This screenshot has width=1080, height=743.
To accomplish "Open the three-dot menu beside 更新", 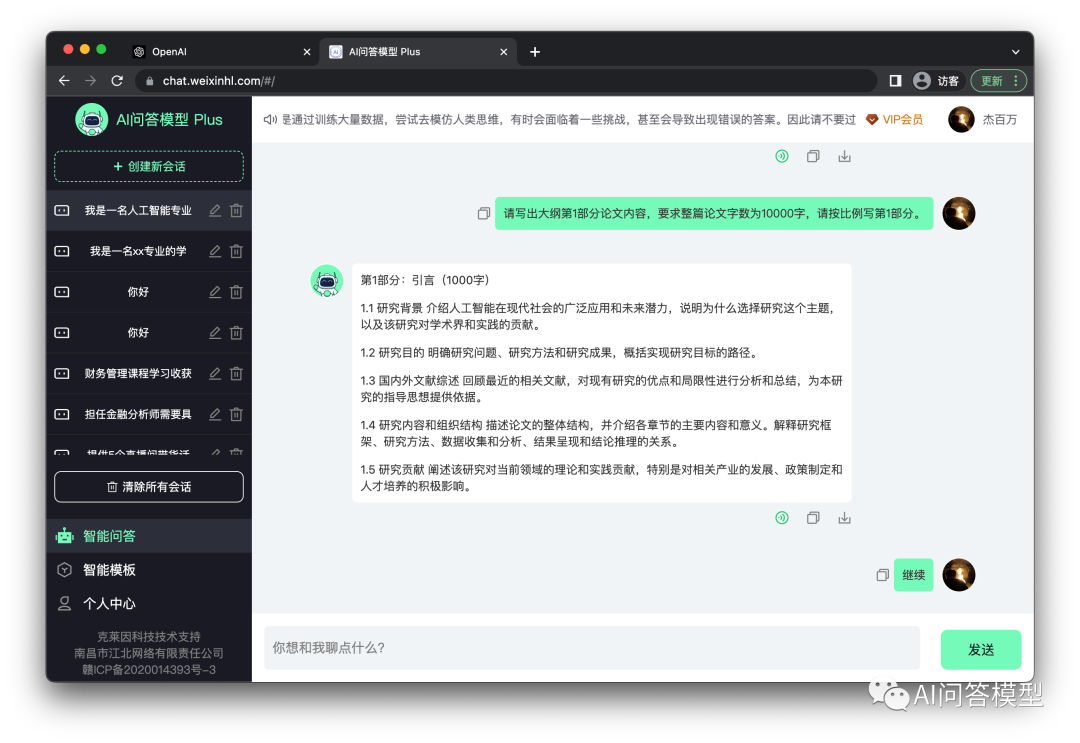I will tap(1017, 80).
